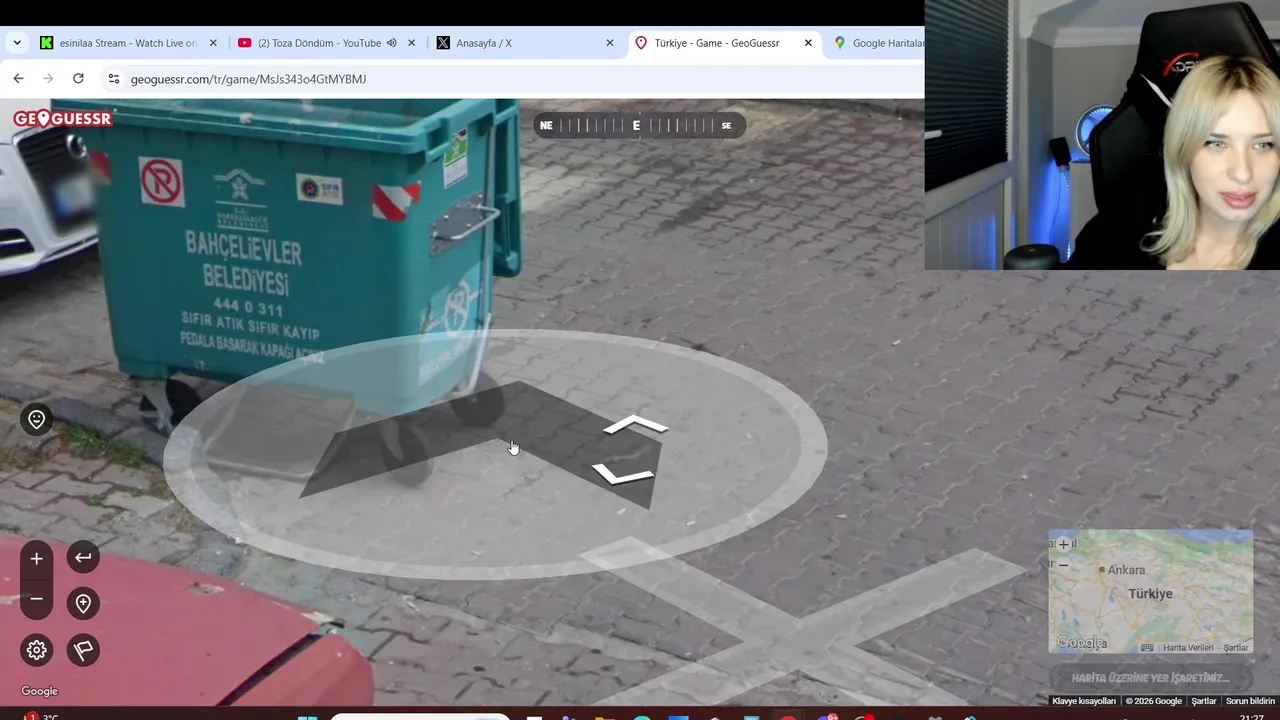The height and width of the screenshot is (720, 1280).
Task: Open site information icon in address bar
Action: tap(114, 79)
